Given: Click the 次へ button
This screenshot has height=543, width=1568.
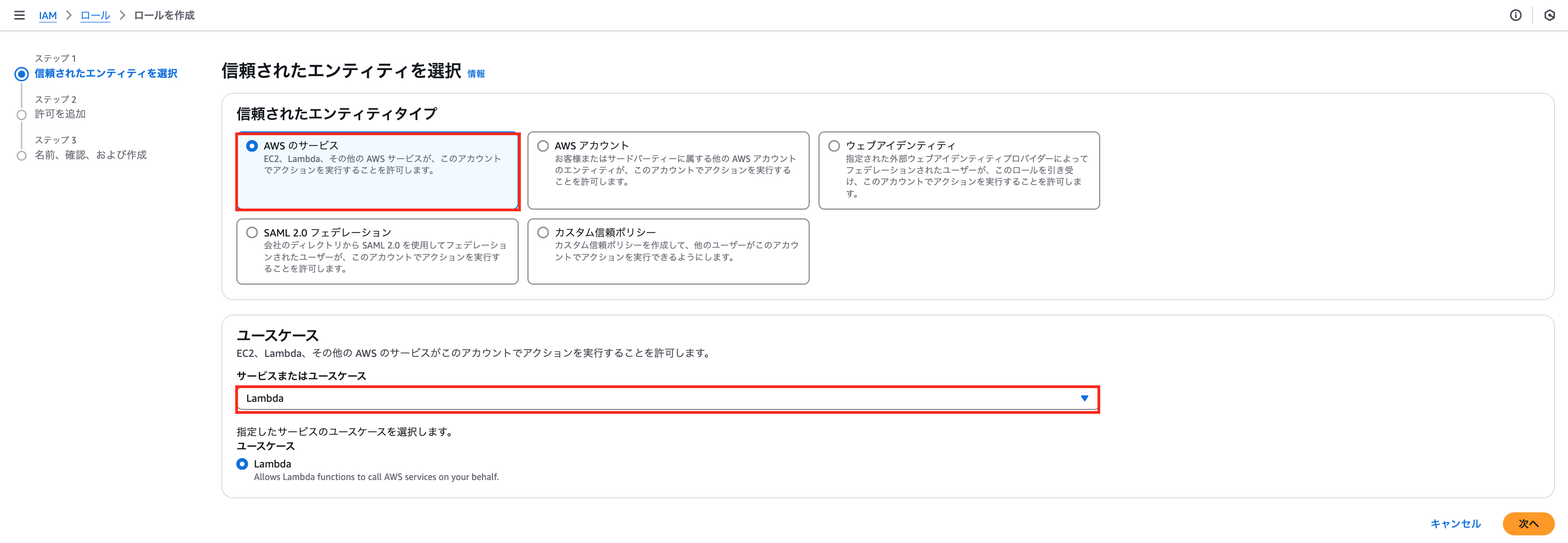Looking at the screenshot, I should pos(1528,523).
